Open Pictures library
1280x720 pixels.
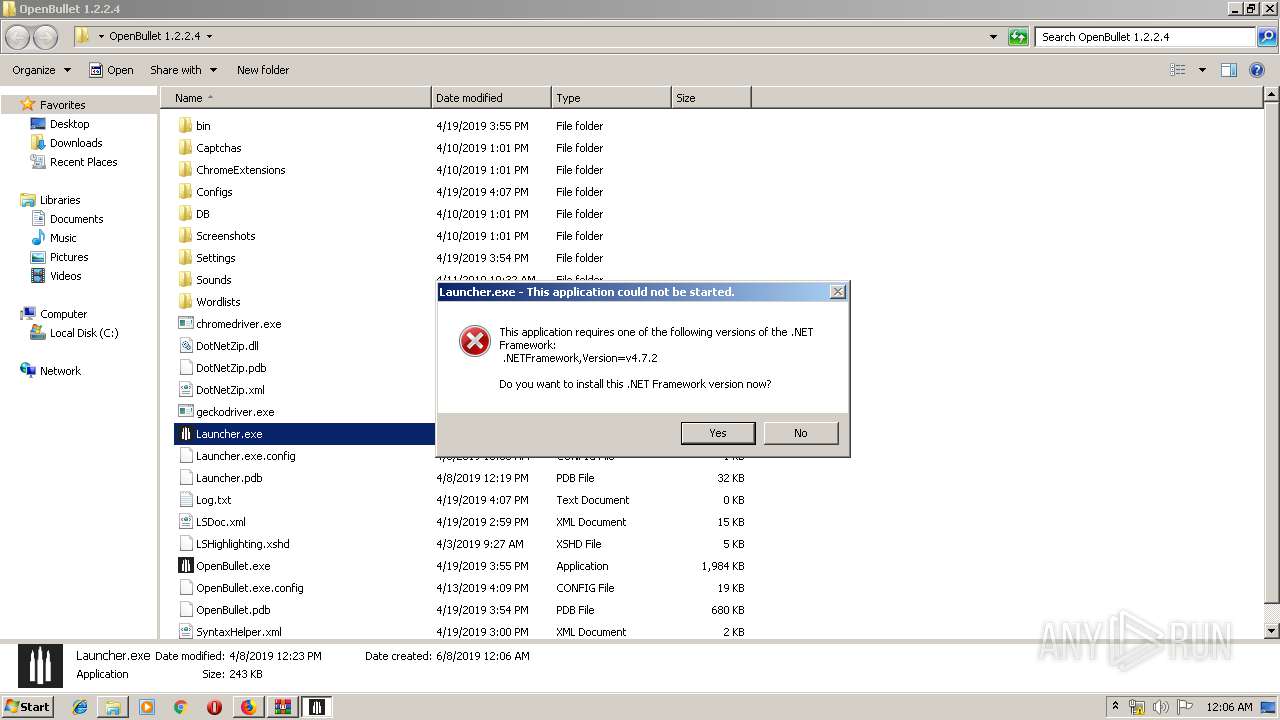point(69,257)
